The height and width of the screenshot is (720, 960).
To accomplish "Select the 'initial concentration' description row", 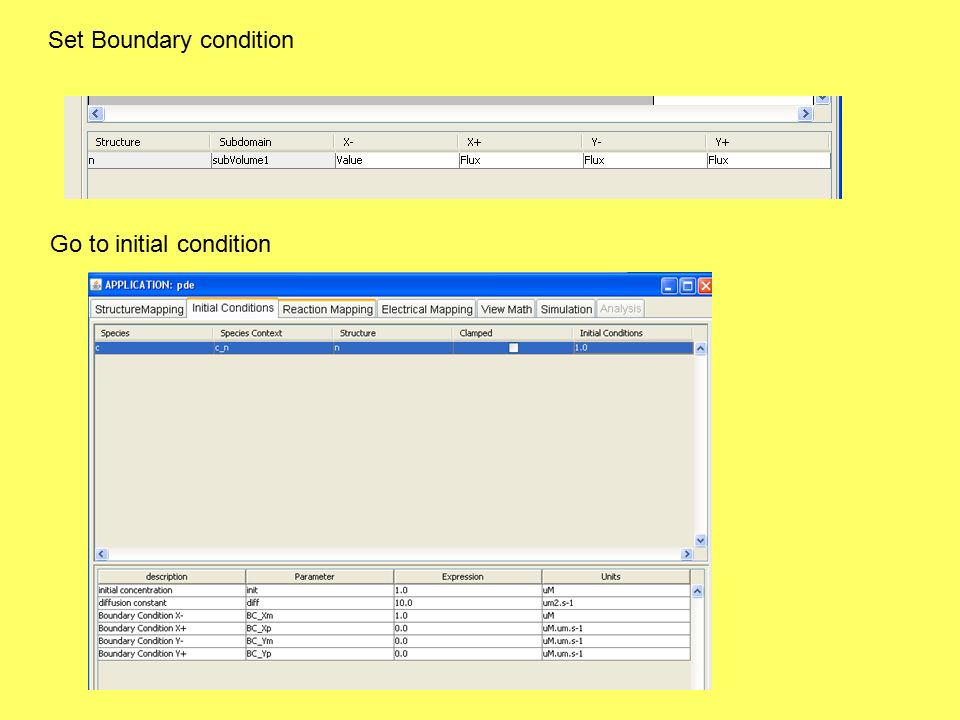I will (x=171, y=590).
